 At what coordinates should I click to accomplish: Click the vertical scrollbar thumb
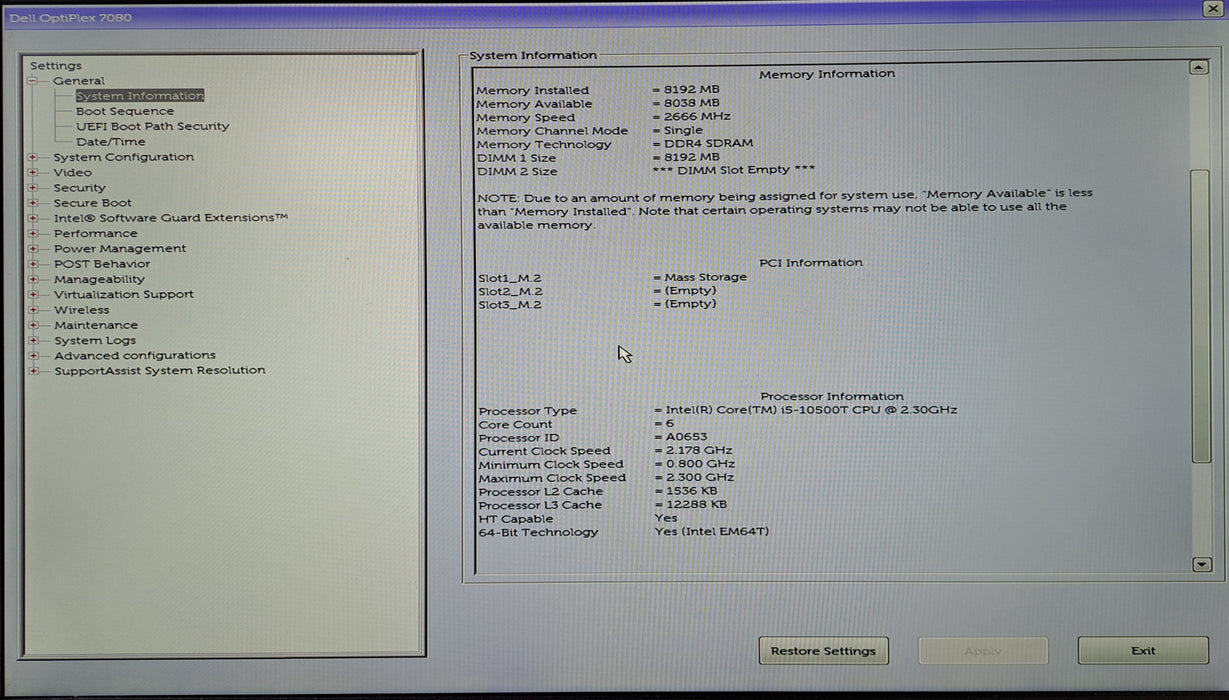[1202, 315]
